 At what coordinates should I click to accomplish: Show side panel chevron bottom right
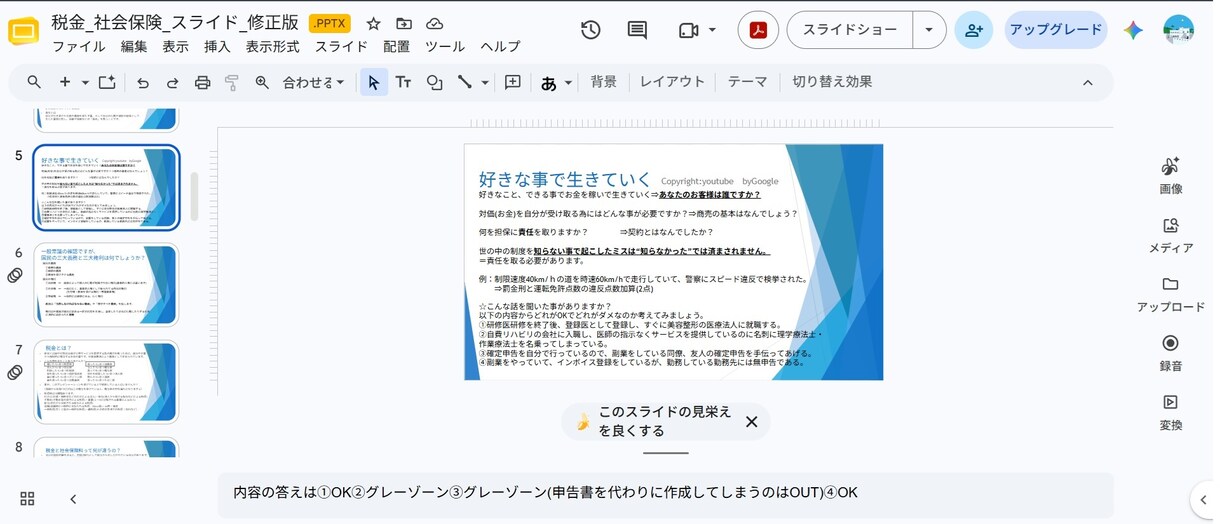1204,500
